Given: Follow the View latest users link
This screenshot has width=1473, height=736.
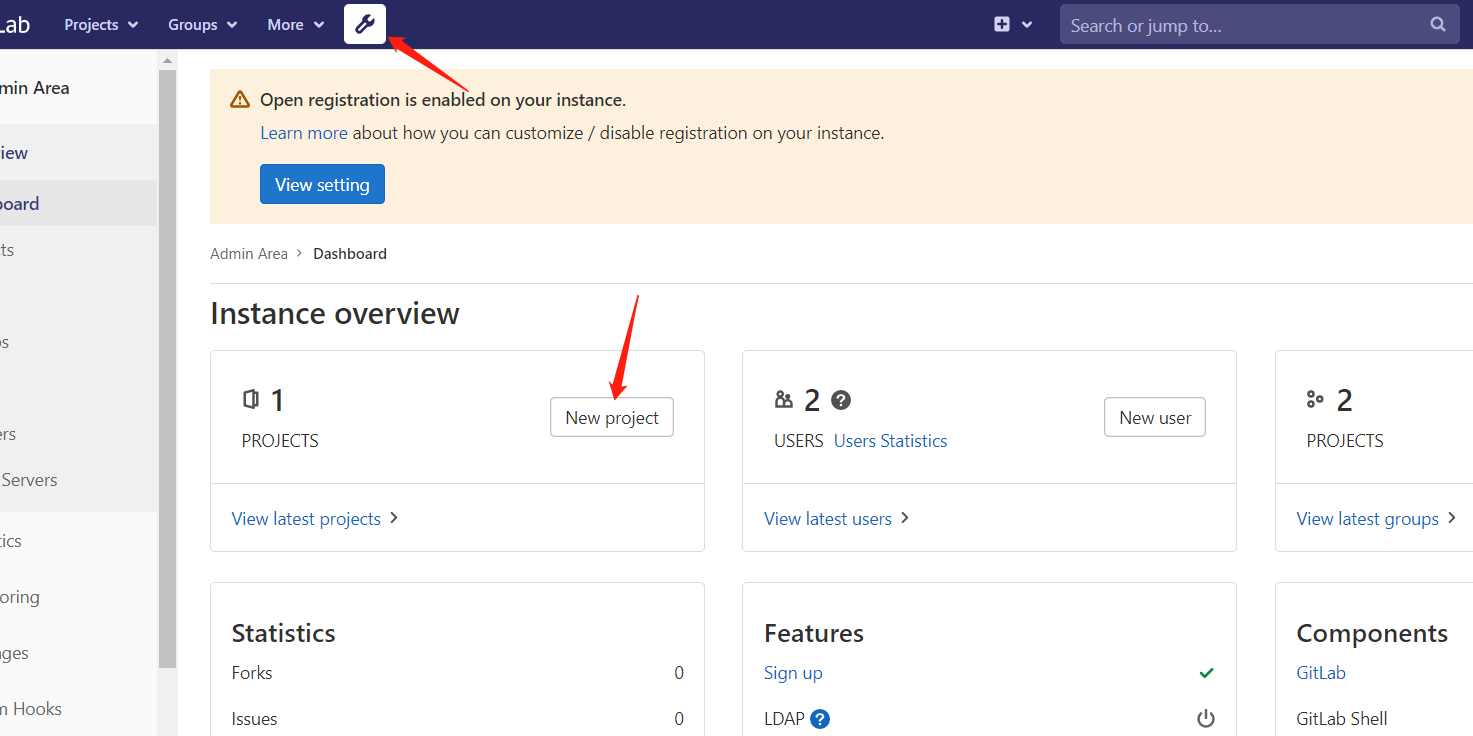Looking at the screenshot, I should (x=837, y=519).
